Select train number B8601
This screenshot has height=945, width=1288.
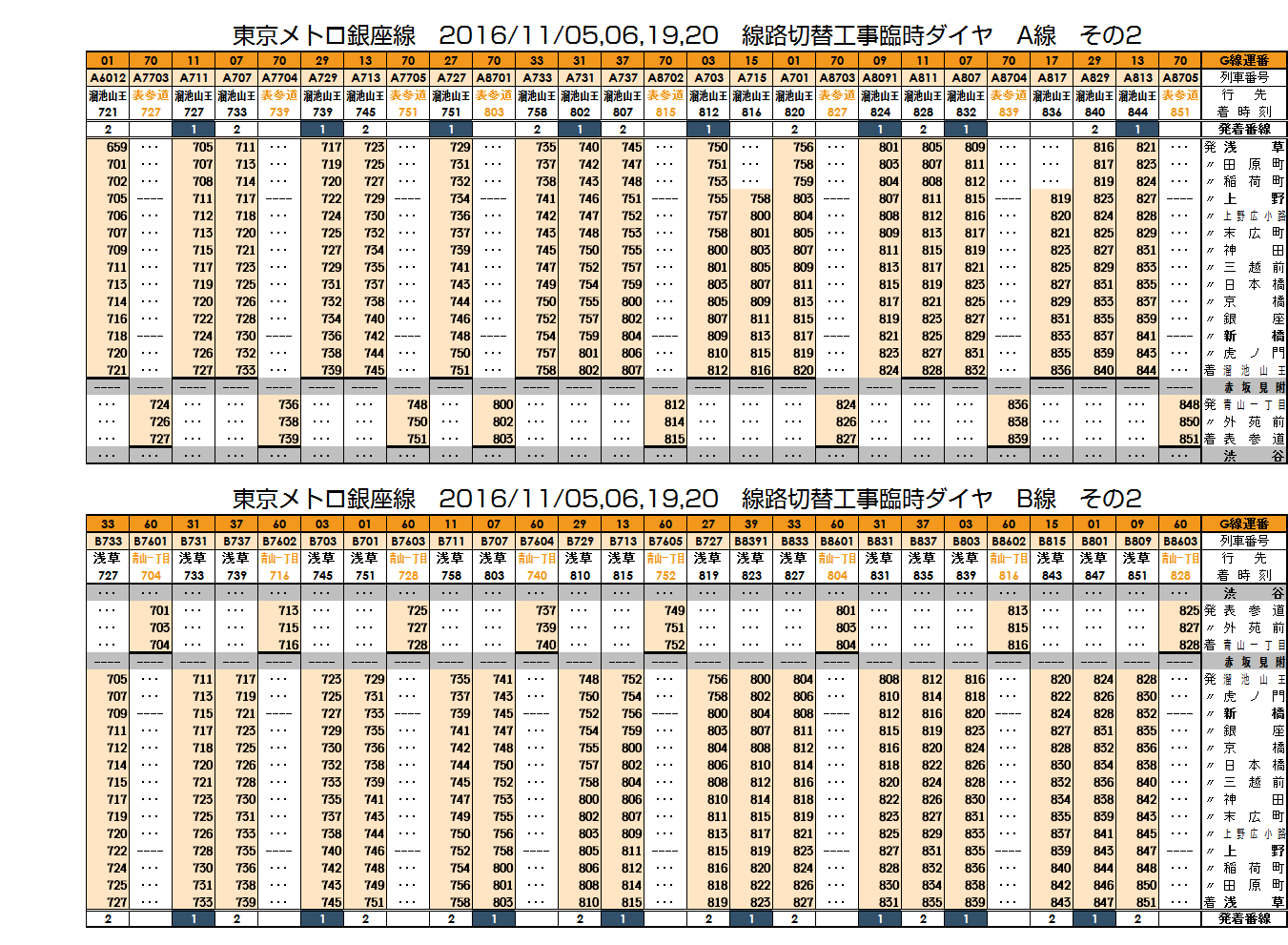coord(837,542)
